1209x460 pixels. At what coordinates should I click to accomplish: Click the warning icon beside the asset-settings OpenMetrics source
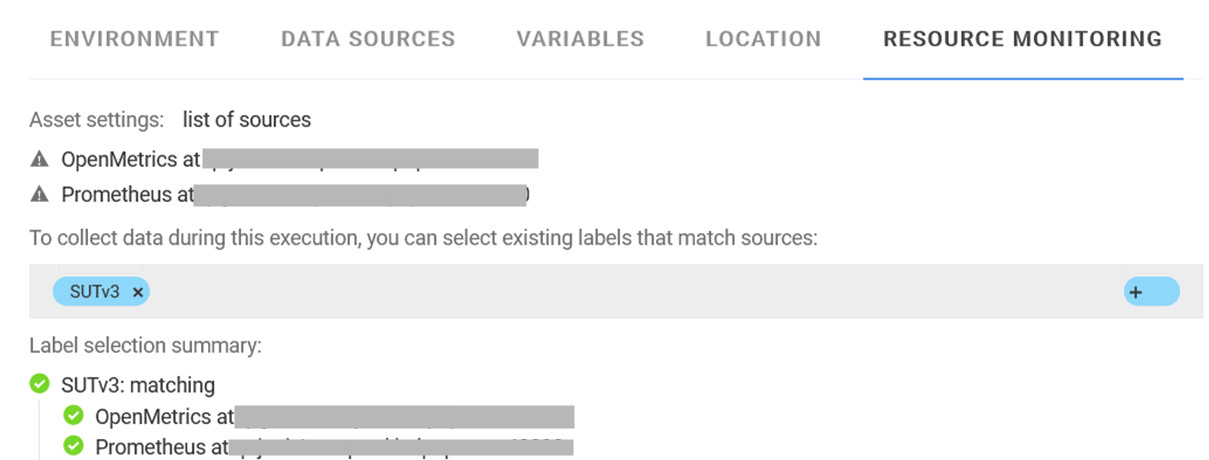[40, 159]
